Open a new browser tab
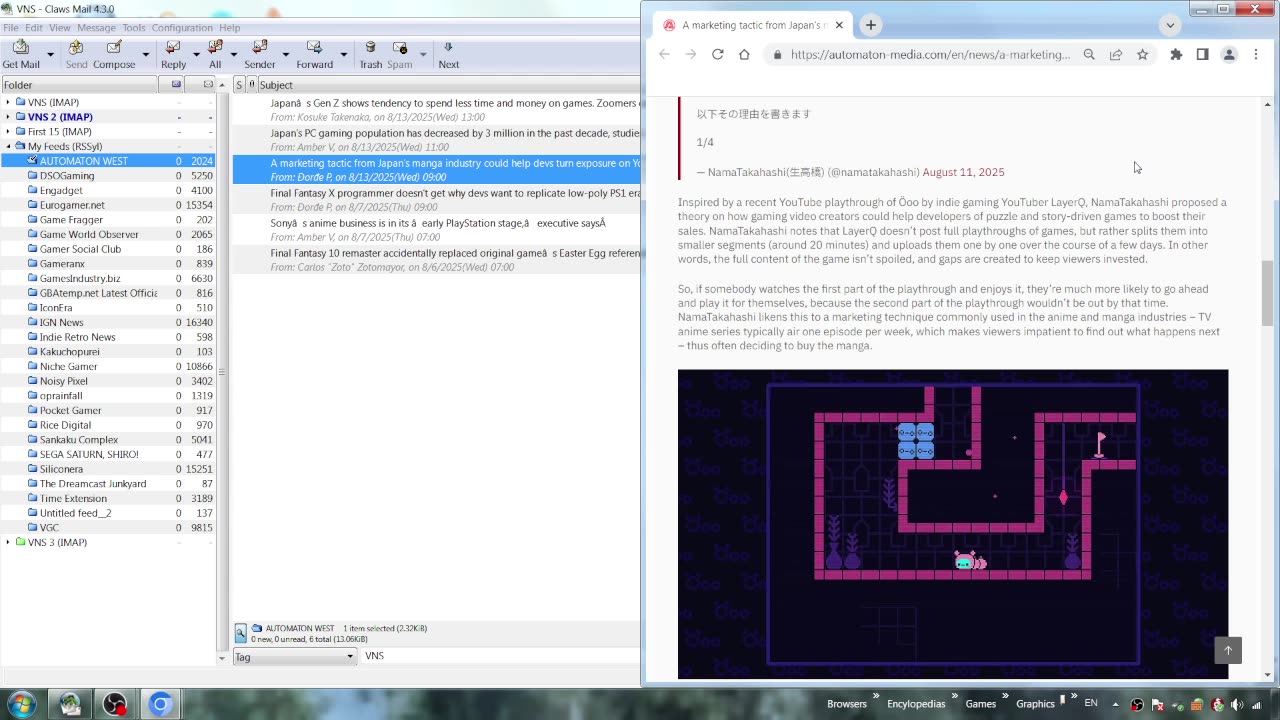This screenshot has height=720, width=1280. [x=870, y=25]
